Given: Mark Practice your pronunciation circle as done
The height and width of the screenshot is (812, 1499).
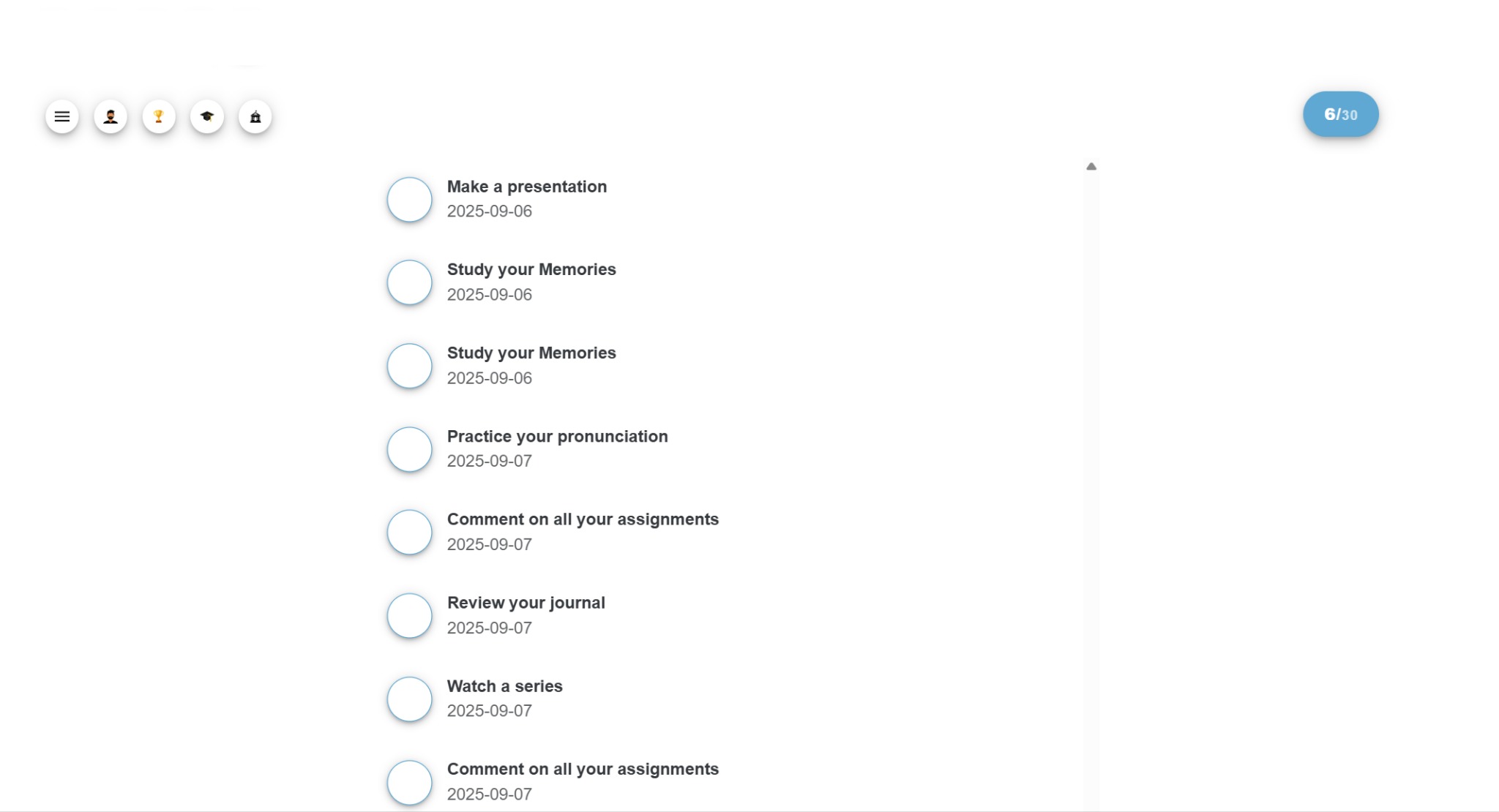Looking at the screenshot, I should tap(409, 449).
